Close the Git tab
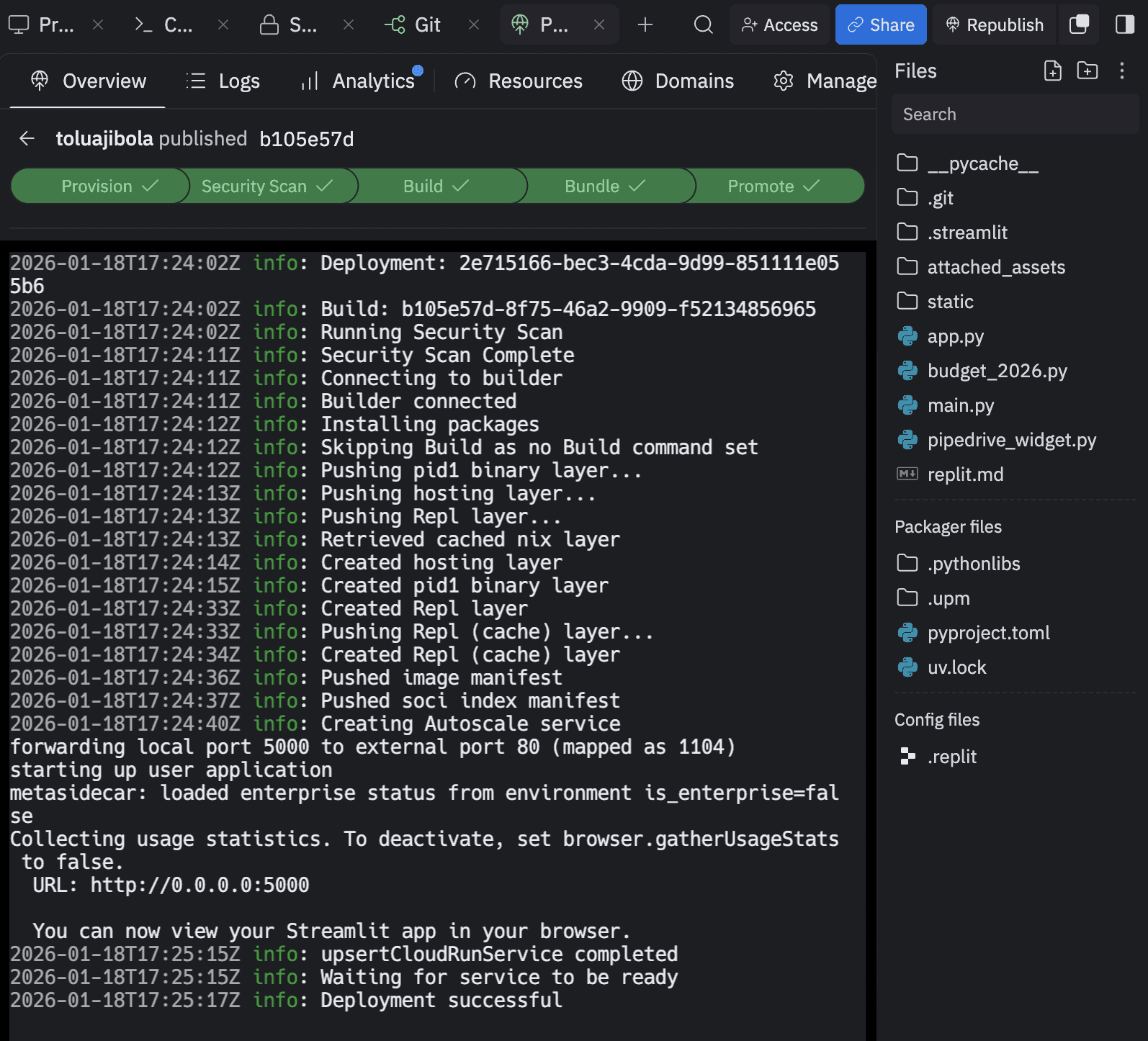The image size is (1148, 1041). (x=474, y=25)
